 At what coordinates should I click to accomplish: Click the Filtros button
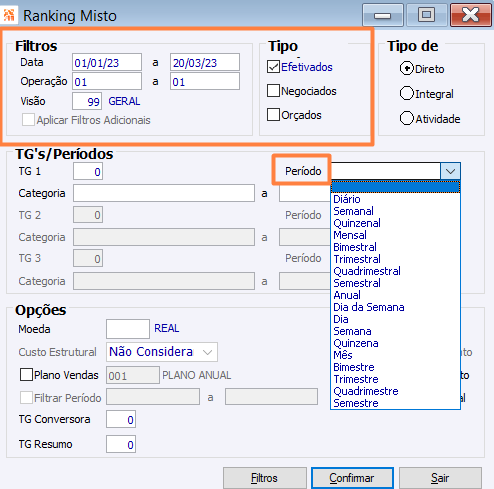(265, 478)
